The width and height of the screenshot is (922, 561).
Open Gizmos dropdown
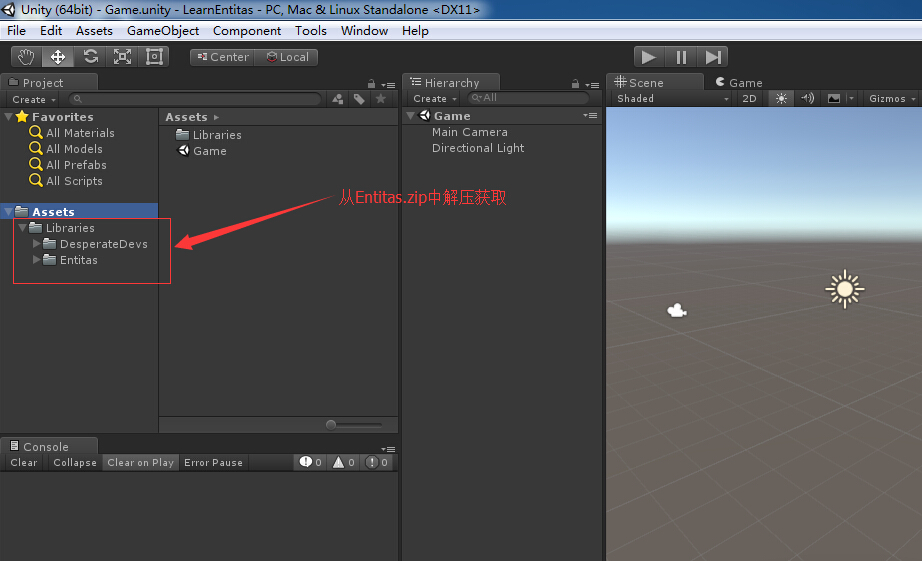[892, 99]
